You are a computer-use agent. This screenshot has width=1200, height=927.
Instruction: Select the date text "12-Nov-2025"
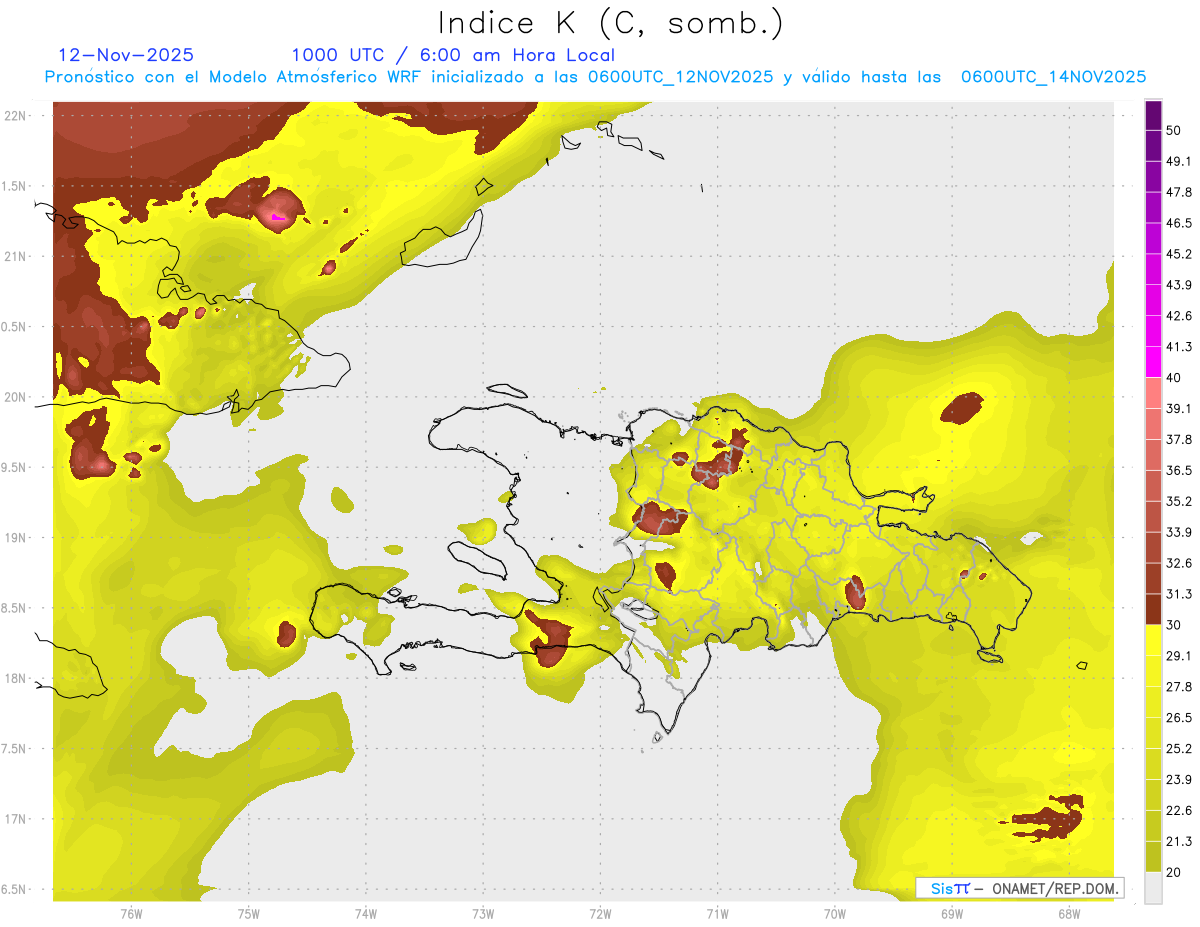pyautogui.click(x=126, y=55)
